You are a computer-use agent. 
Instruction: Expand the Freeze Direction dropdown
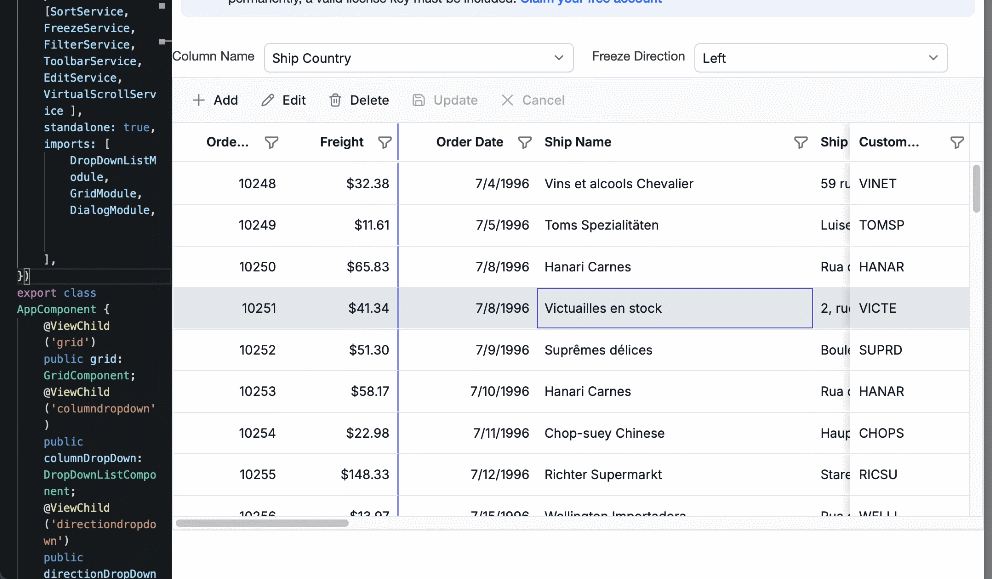point(933,58)
